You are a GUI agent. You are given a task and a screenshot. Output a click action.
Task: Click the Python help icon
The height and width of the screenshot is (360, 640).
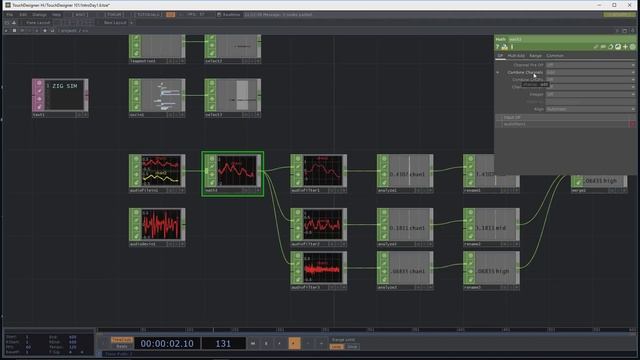pos(504,47)
